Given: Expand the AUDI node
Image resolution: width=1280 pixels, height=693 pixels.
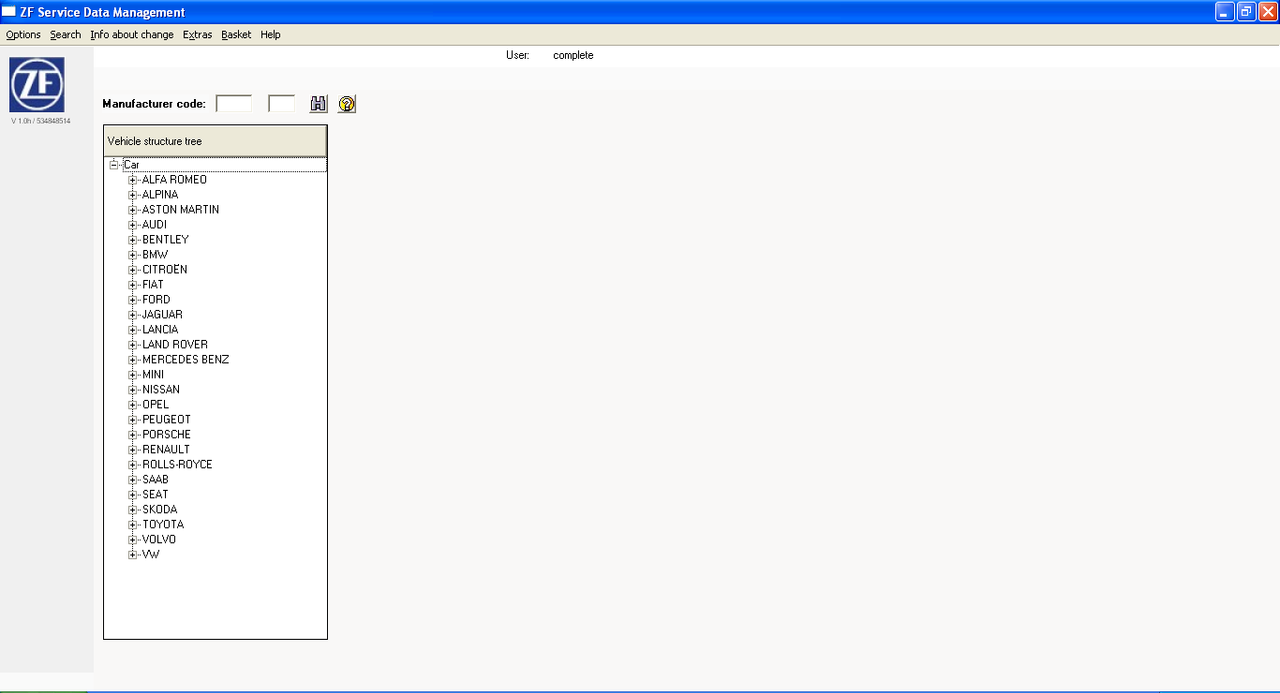Looking at the screenshot, I should click(133, 225).
